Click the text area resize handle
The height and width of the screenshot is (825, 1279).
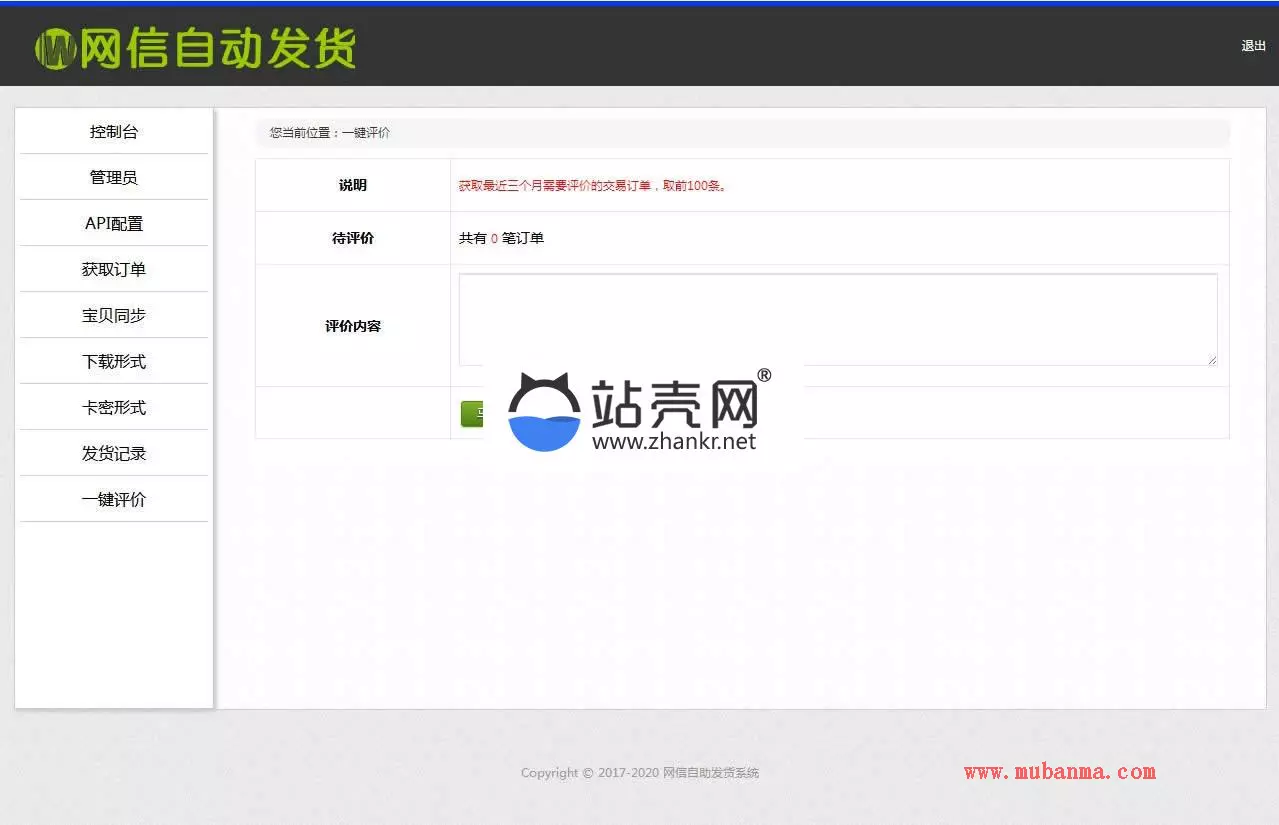1212,360
